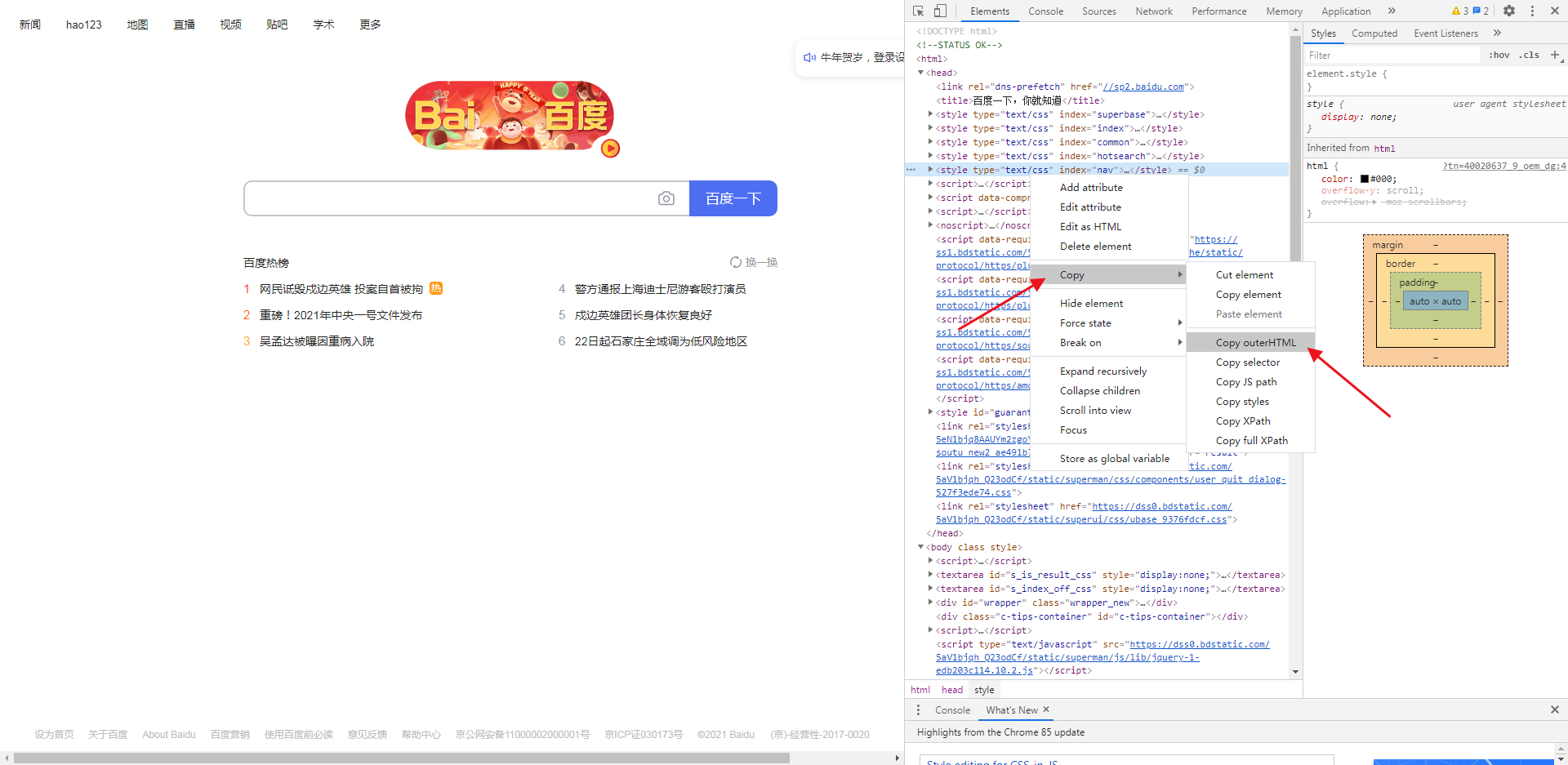This screenshot has width=1568, height=765.
Task: Click the 热 hot tag icon
Action: point(436,288)
